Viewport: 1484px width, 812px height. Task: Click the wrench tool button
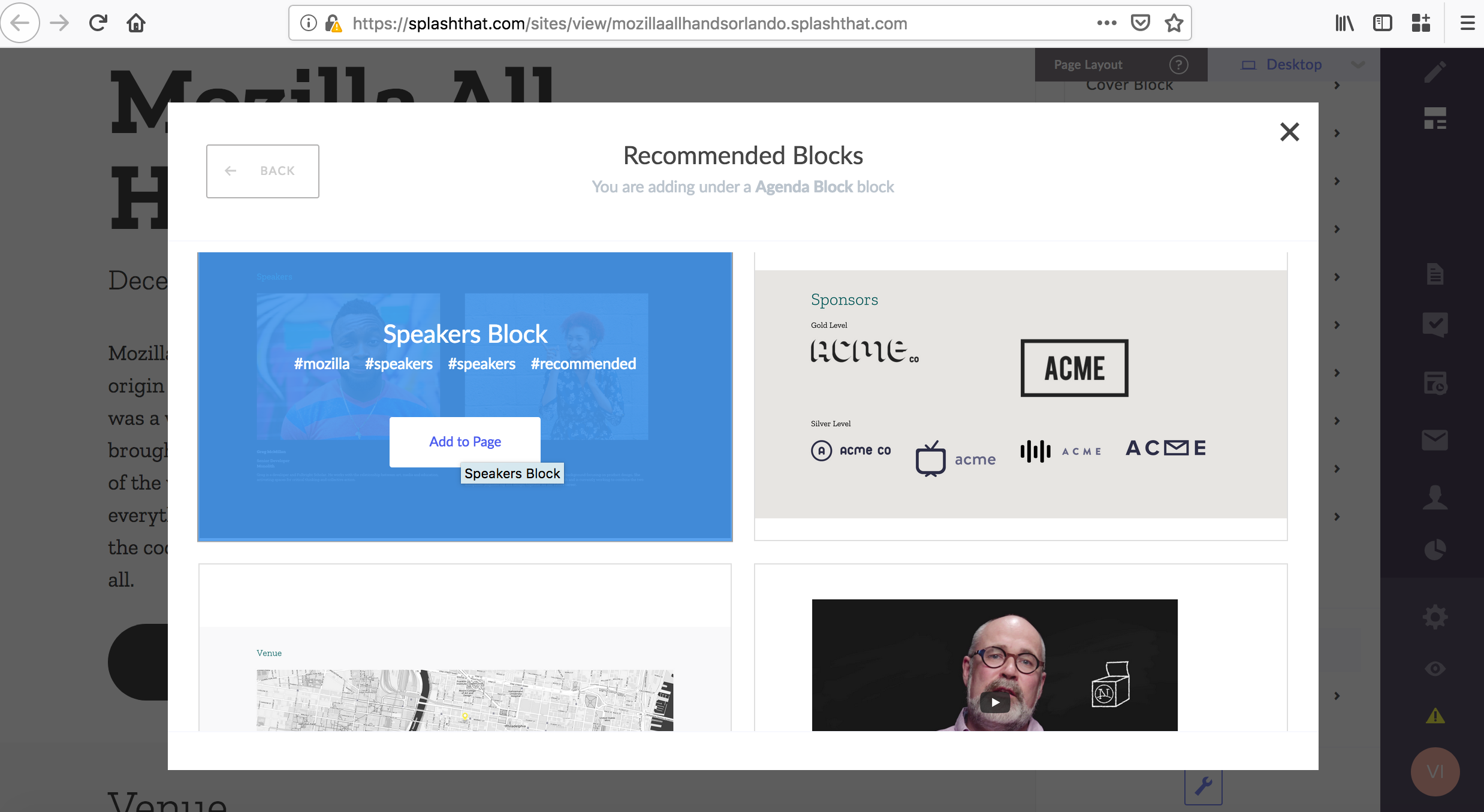[1204, 785]
